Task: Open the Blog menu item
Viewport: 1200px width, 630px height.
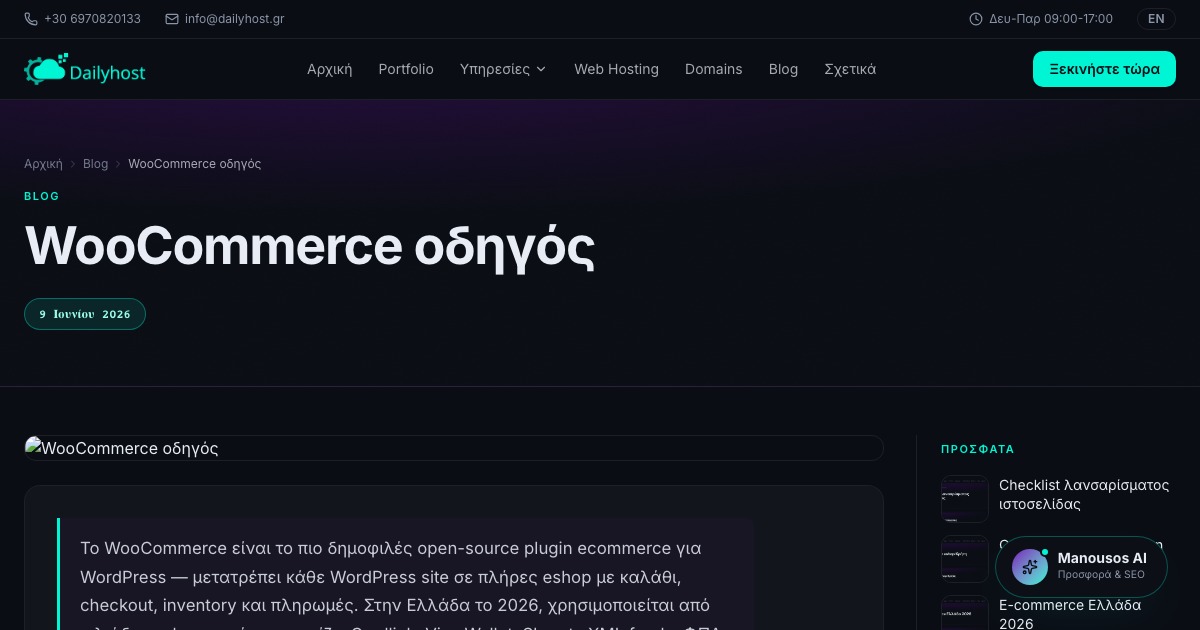Action: tap(784, 69)
